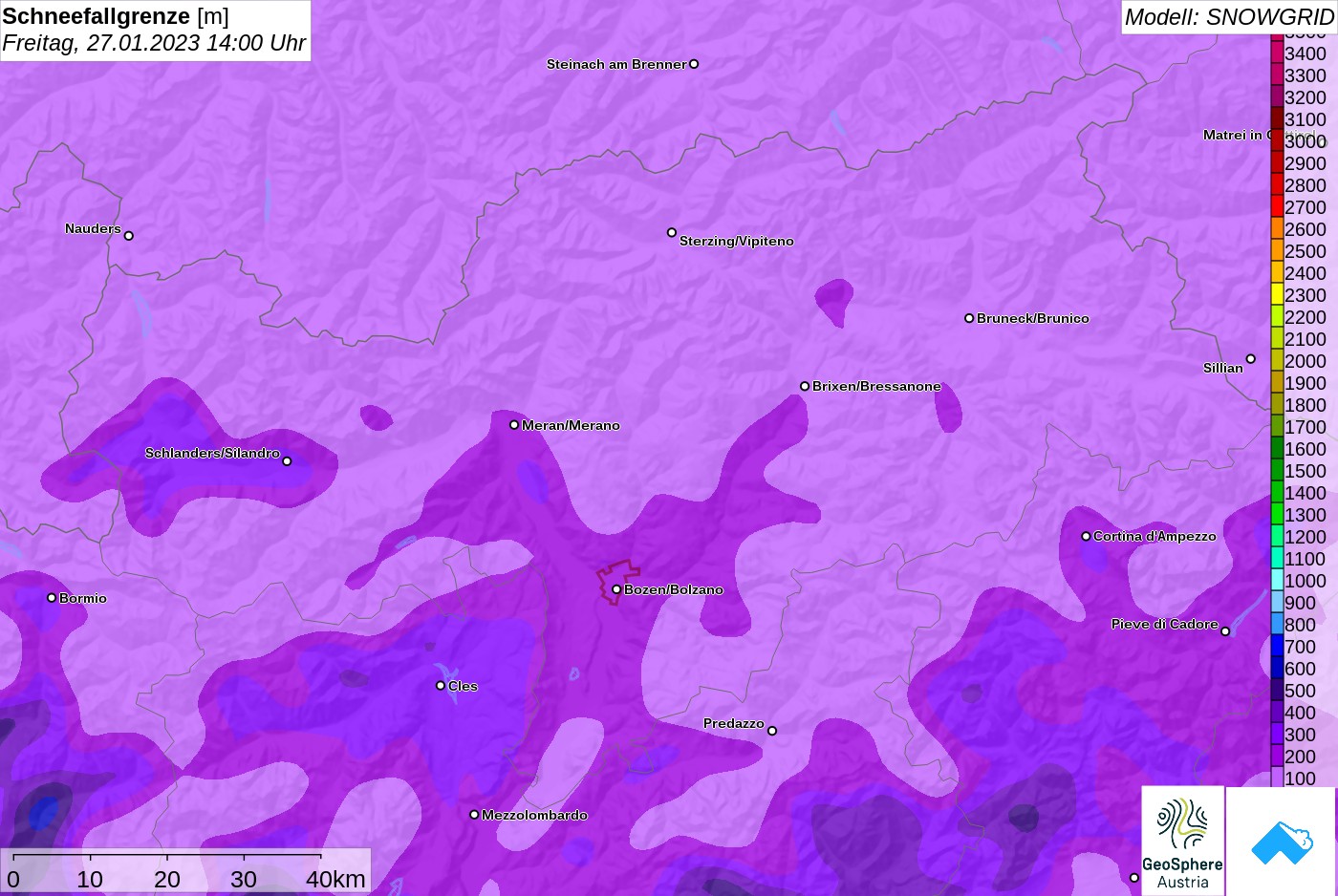Viewport: 1338px width, 896px height.
Task: Click the Sillian location marker
Action: click(1251, 359)
